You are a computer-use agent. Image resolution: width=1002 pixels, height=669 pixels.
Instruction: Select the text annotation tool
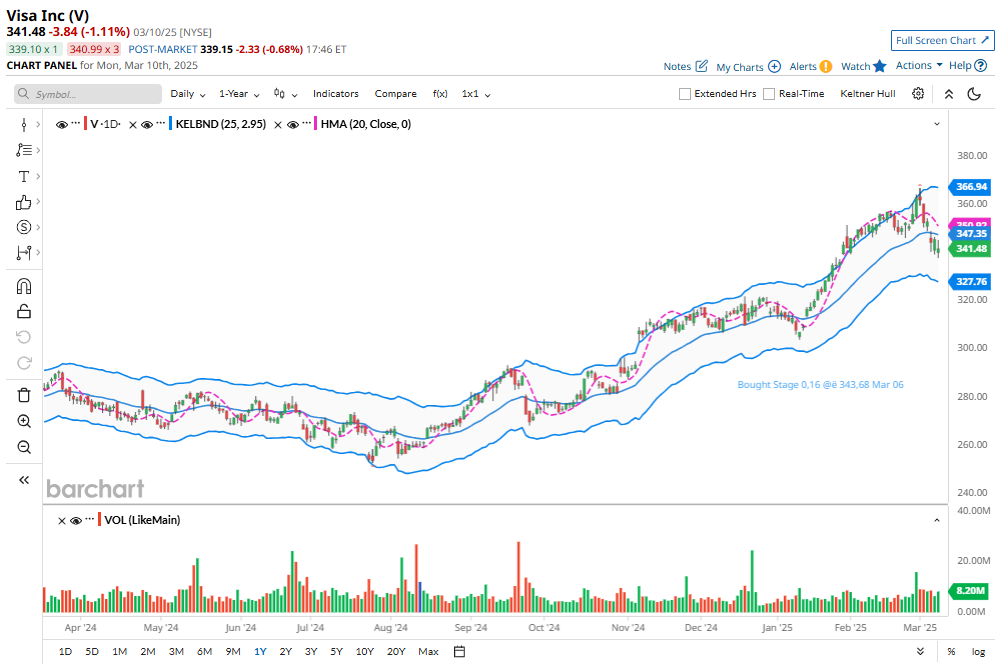pyautogui.click(x=24, y=176)
